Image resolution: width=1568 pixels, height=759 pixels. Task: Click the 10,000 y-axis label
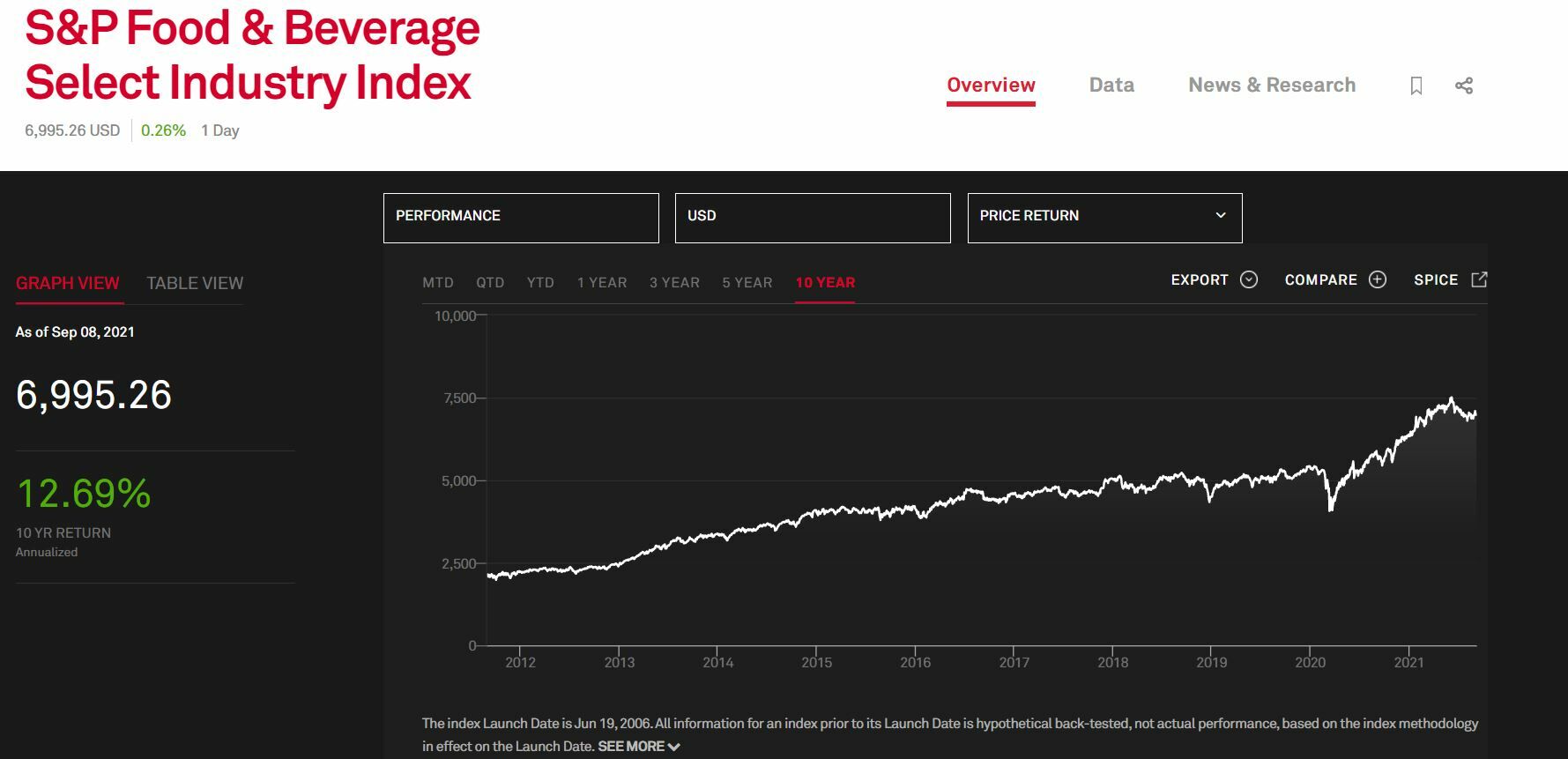[x=455, y=316]
